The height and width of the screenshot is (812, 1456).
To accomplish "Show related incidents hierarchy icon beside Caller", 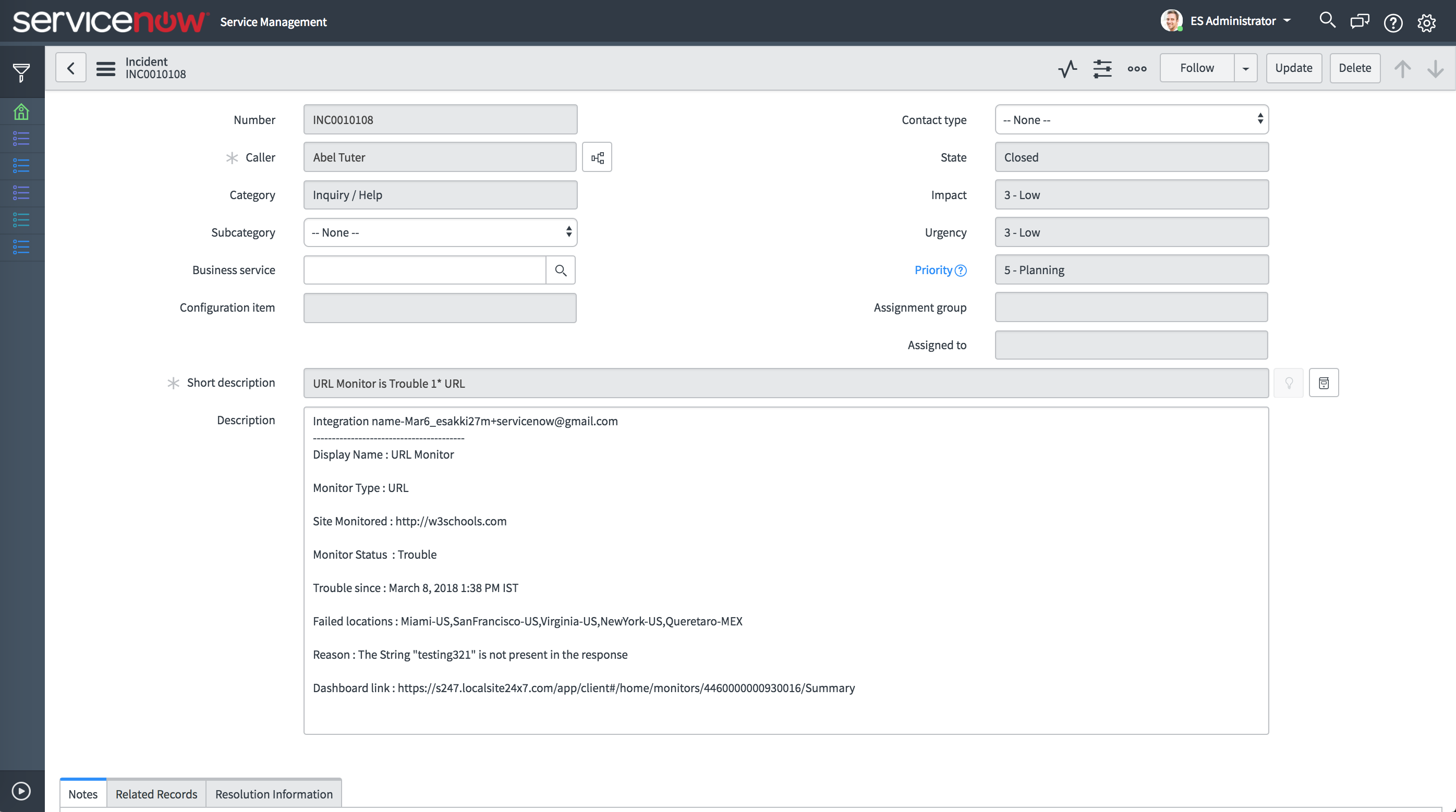I will click(x=597, y=157).
